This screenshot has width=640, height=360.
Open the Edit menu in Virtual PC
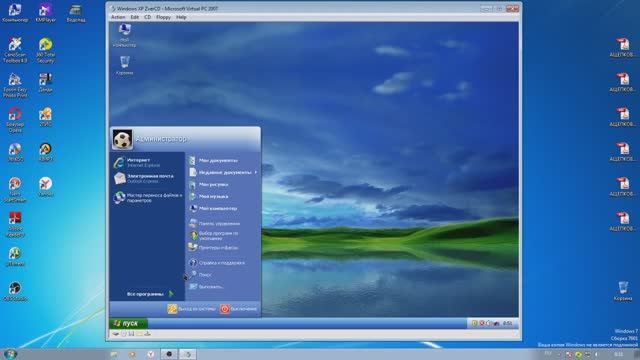tap(135, 17)
